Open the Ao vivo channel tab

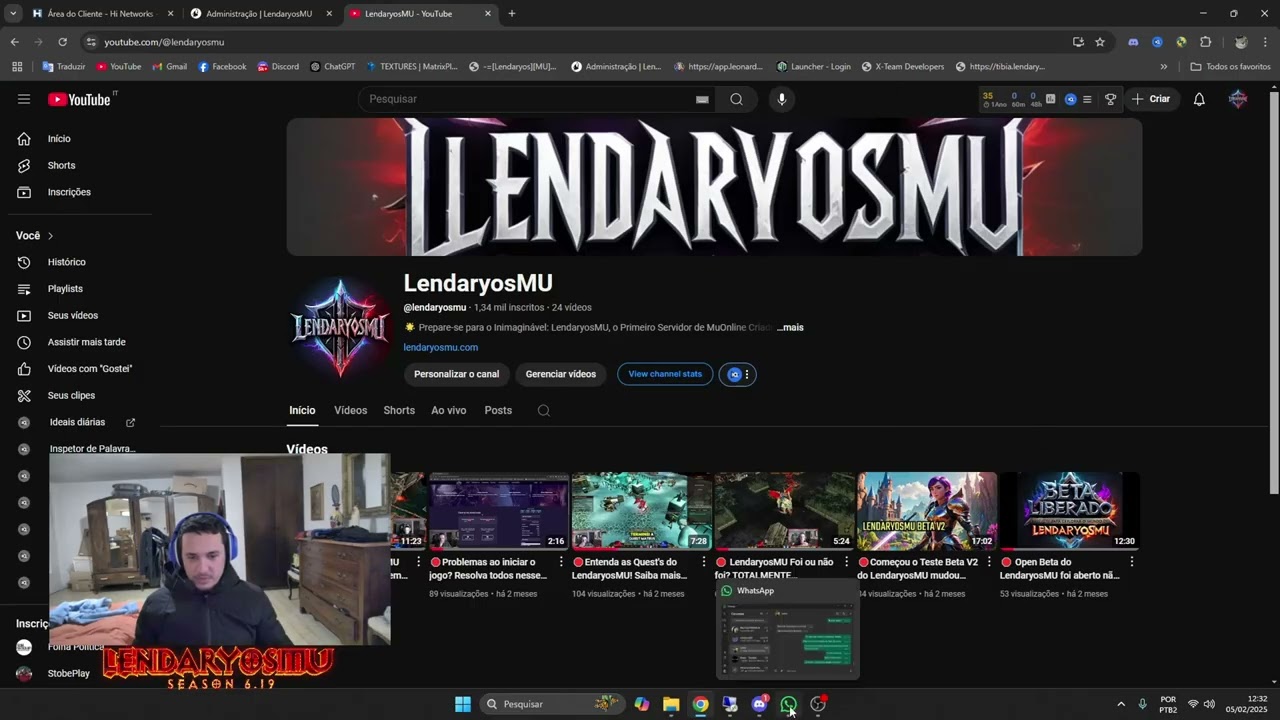449,410
